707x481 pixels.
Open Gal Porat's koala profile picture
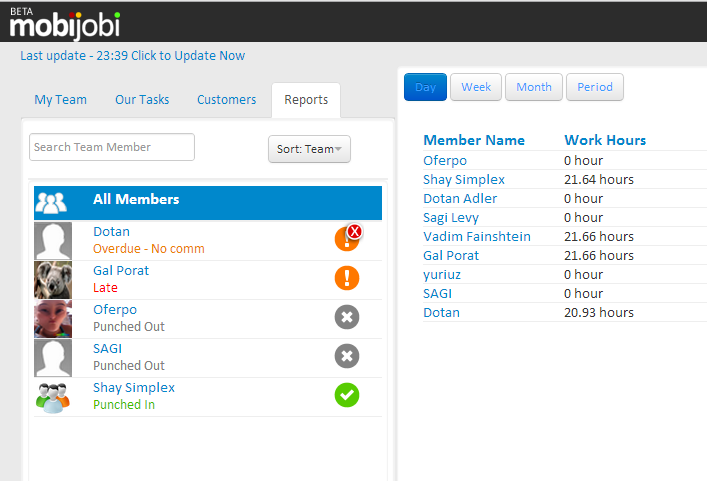point(53,280)
